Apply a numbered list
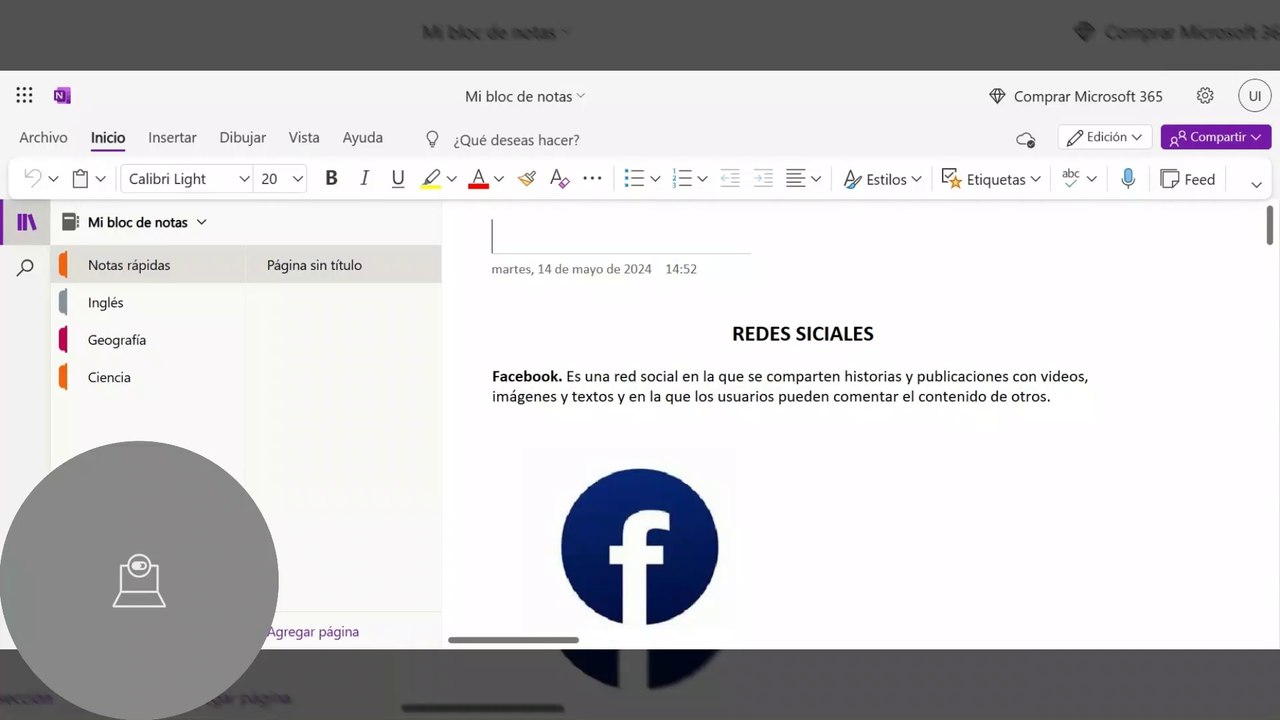This screenshot has width=1280, height=720. [x=682, y=179]
